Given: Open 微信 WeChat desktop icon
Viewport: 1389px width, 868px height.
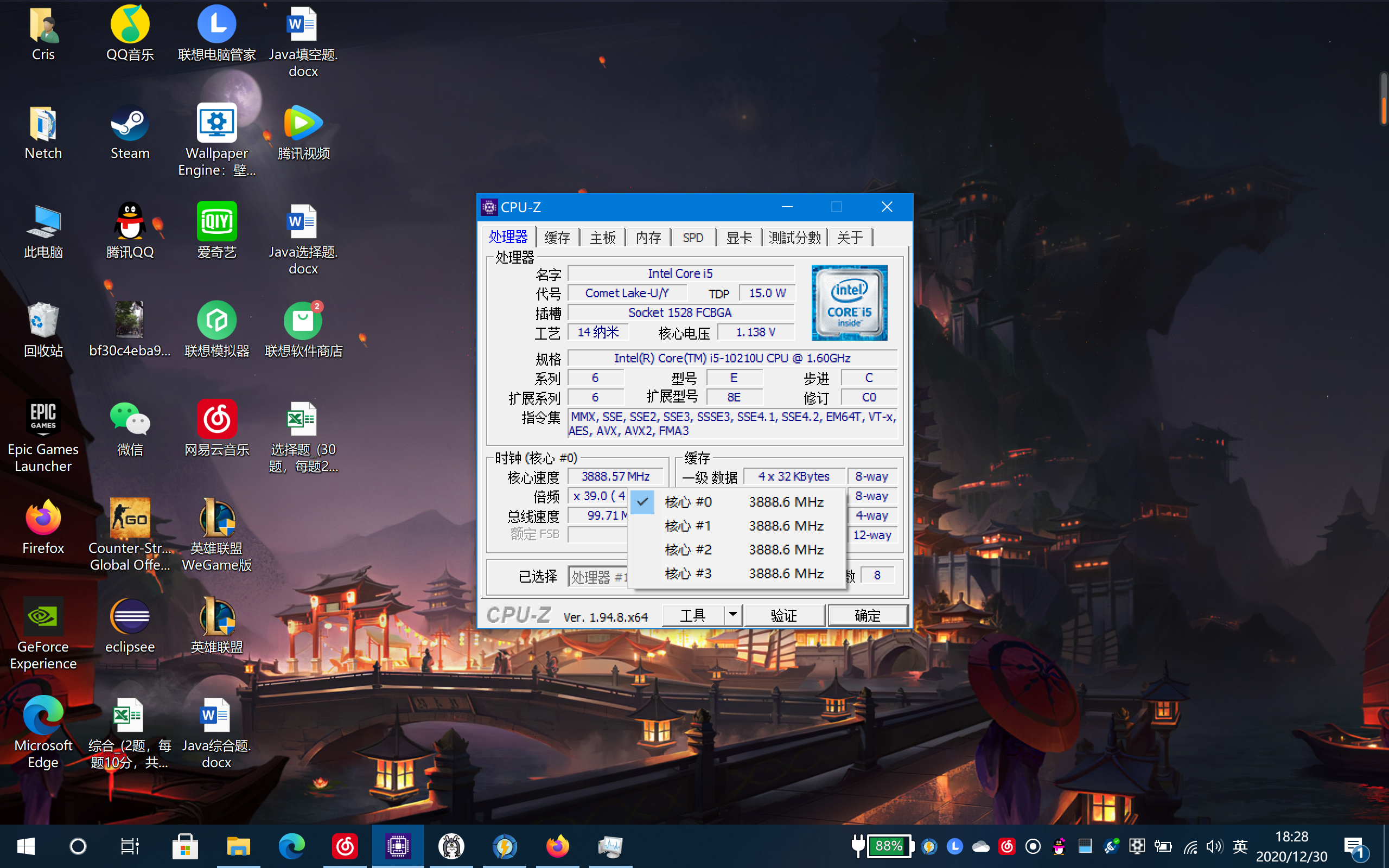Looking at the screenshot, I should tap(130, 419).
